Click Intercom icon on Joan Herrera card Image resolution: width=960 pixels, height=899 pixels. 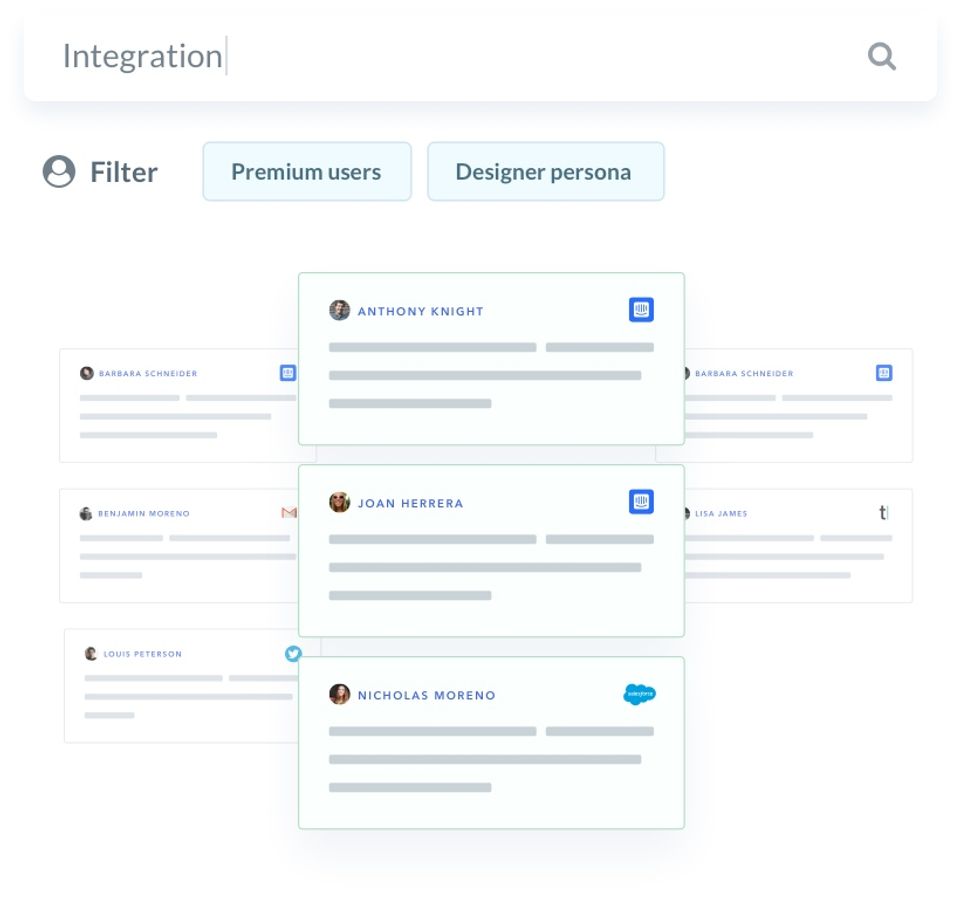click(641, 502)
